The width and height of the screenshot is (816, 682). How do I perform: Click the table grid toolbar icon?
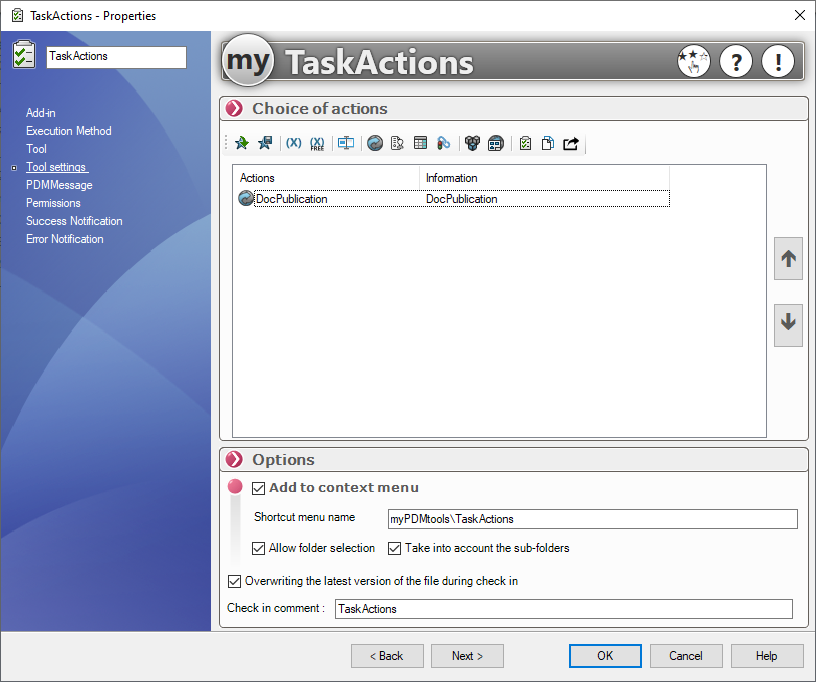420,144
